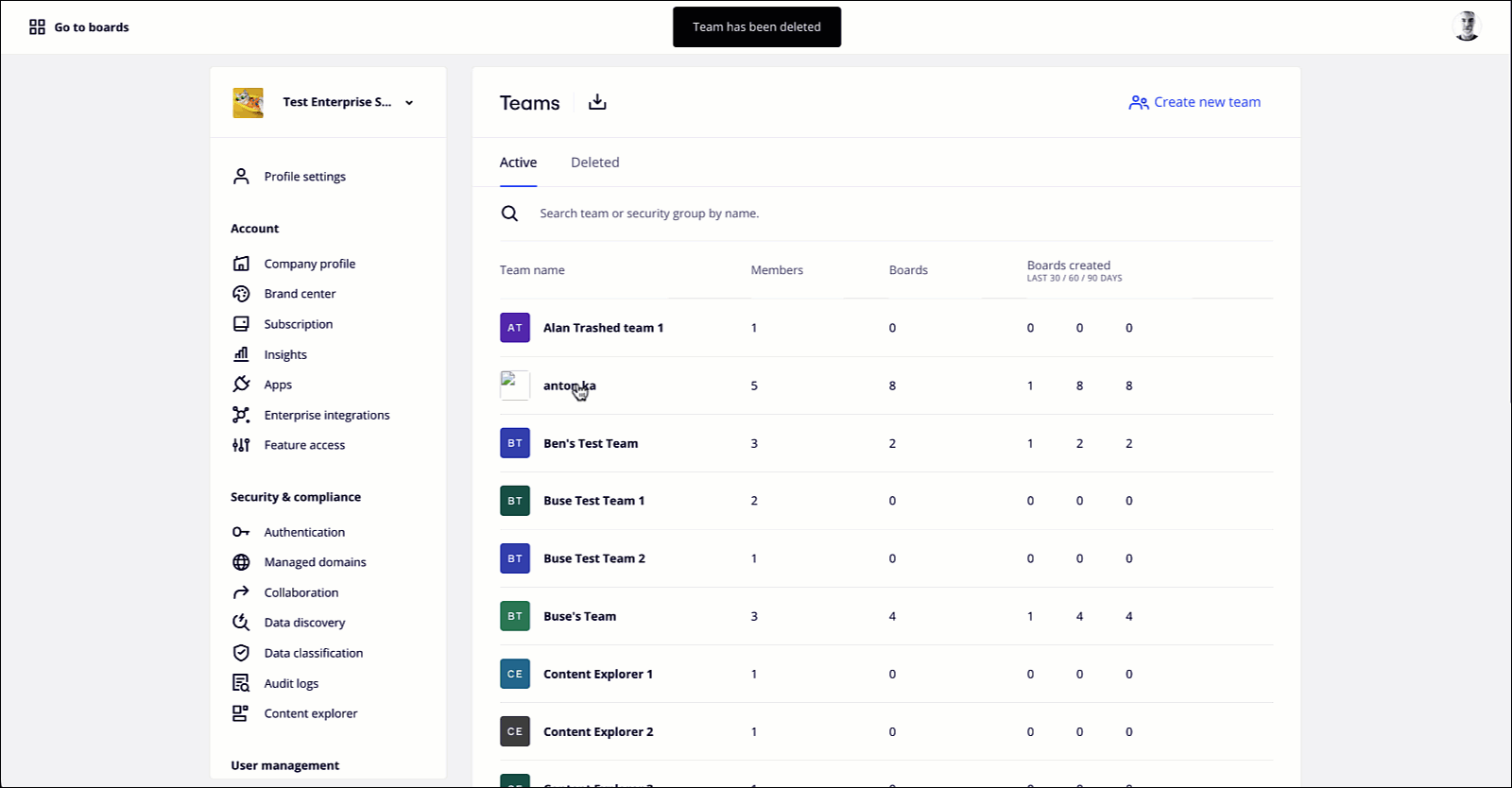Click Create new team link
The width and height of the screenshot is (1512, 788).
click(1207, 102)
